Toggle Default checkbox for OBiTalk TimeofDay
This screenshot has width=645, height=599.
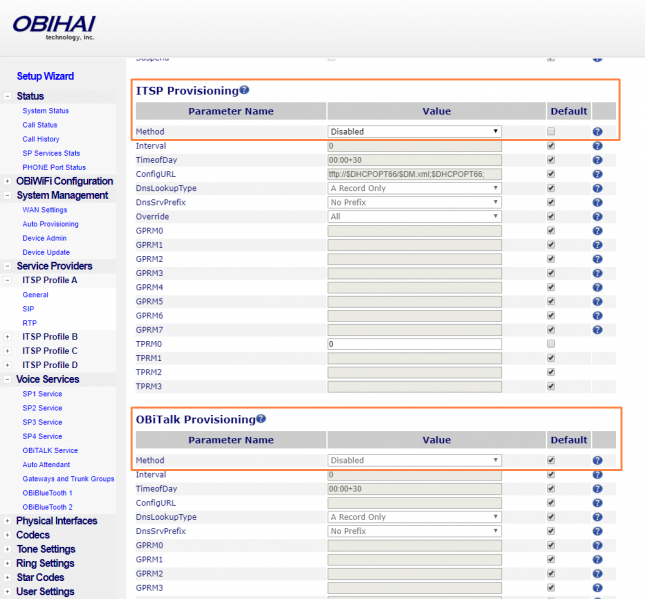[551, 488]
